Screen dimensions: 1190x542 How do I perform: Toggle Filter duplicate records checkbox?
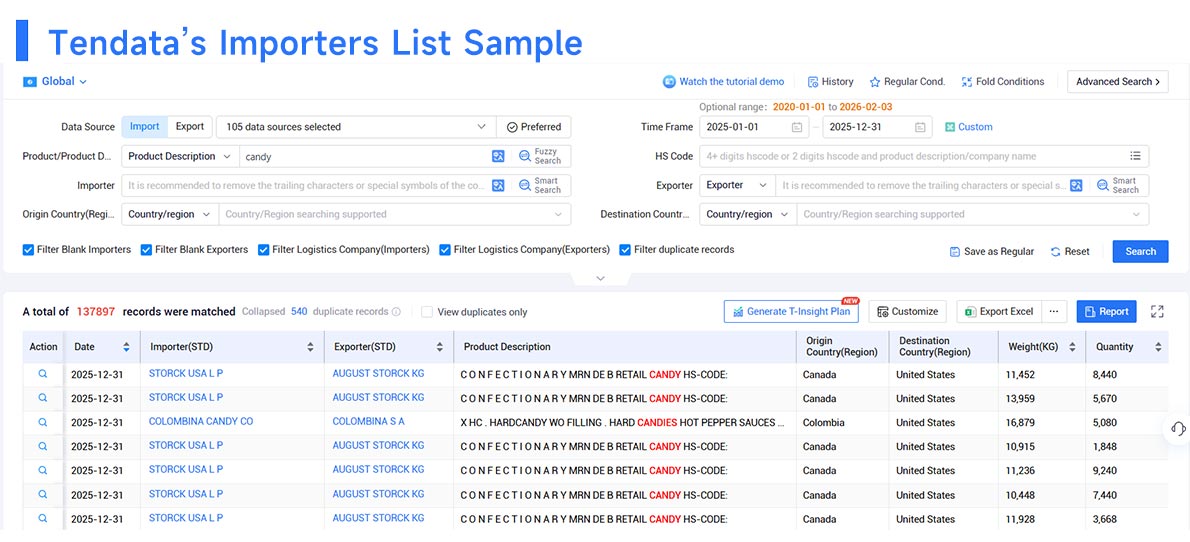[625, 250]
